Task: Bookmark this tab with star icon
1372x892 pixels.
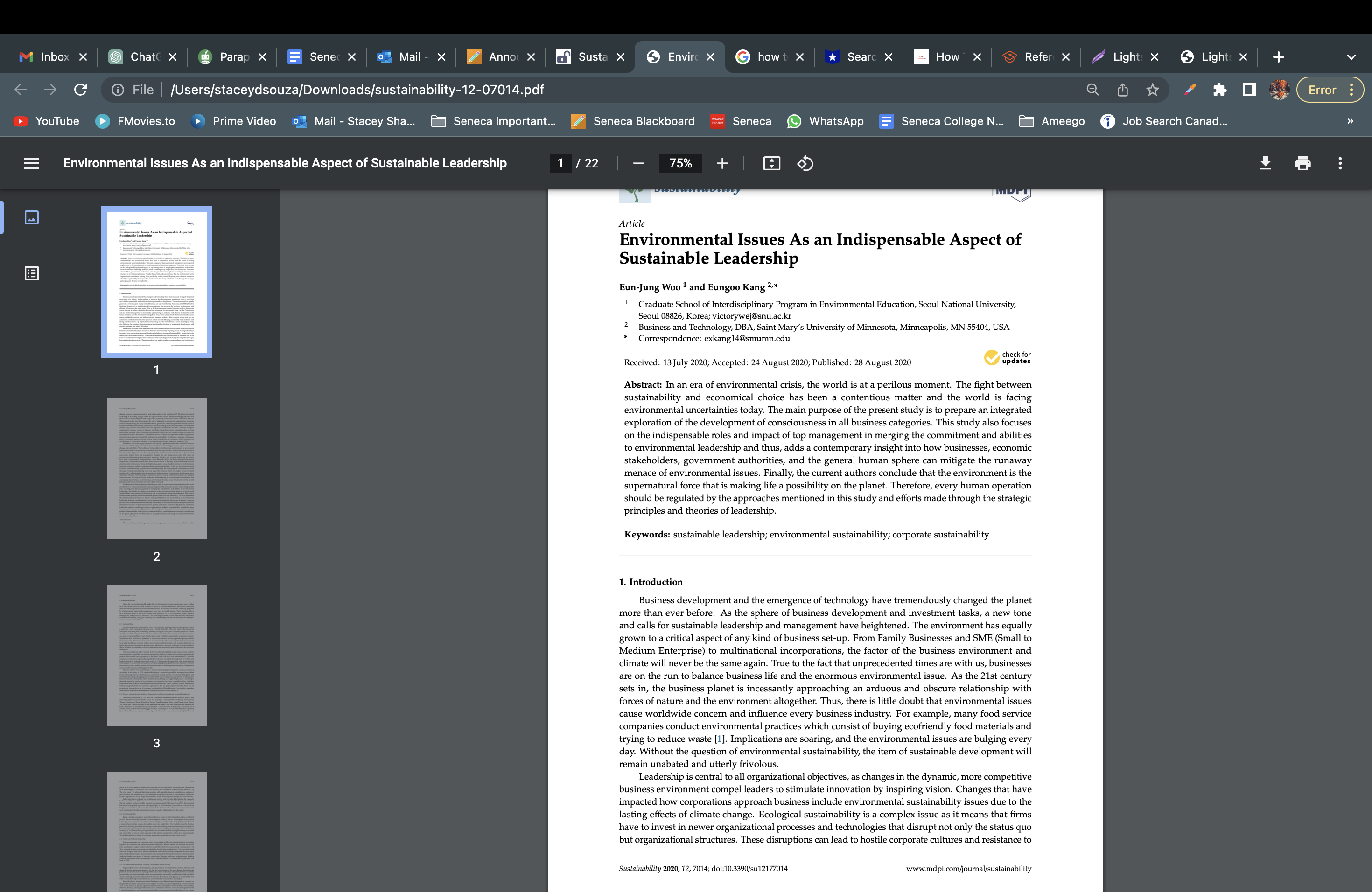Action: click(x=1152, y=89)
